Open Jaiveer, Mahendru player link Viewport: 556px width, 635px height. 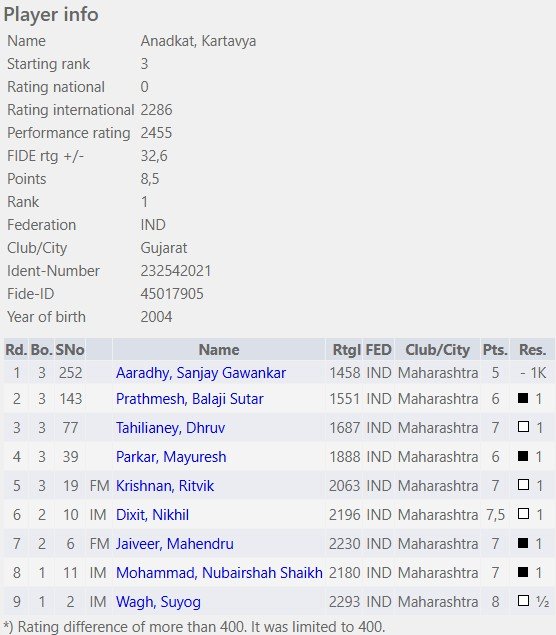tap(175, 544)
